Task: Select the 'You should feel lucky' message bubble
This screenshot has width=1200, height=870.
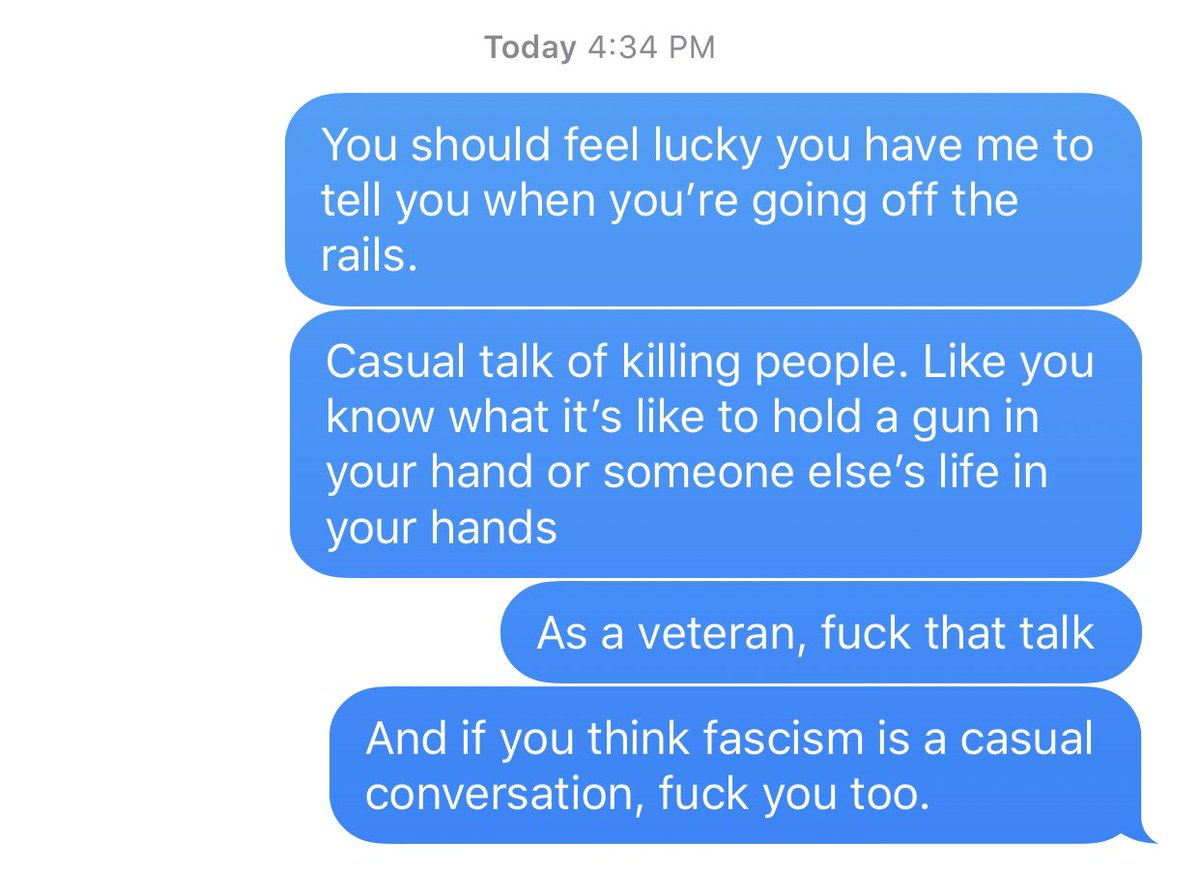Action: [714, 200]
